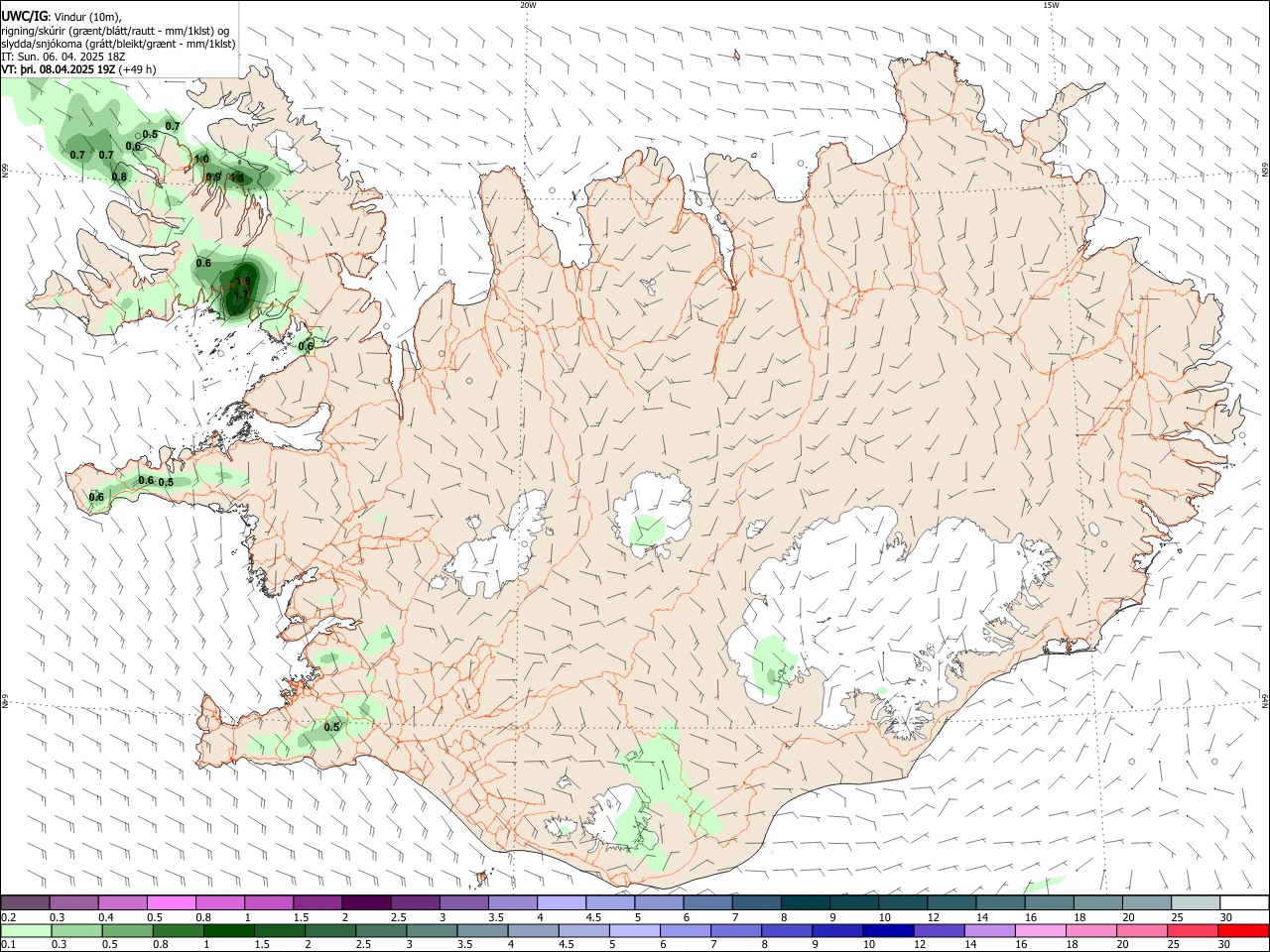Select pale green rain swatch between 0.1 and 0.3
Screen dimensions: 1270x952
27,931
